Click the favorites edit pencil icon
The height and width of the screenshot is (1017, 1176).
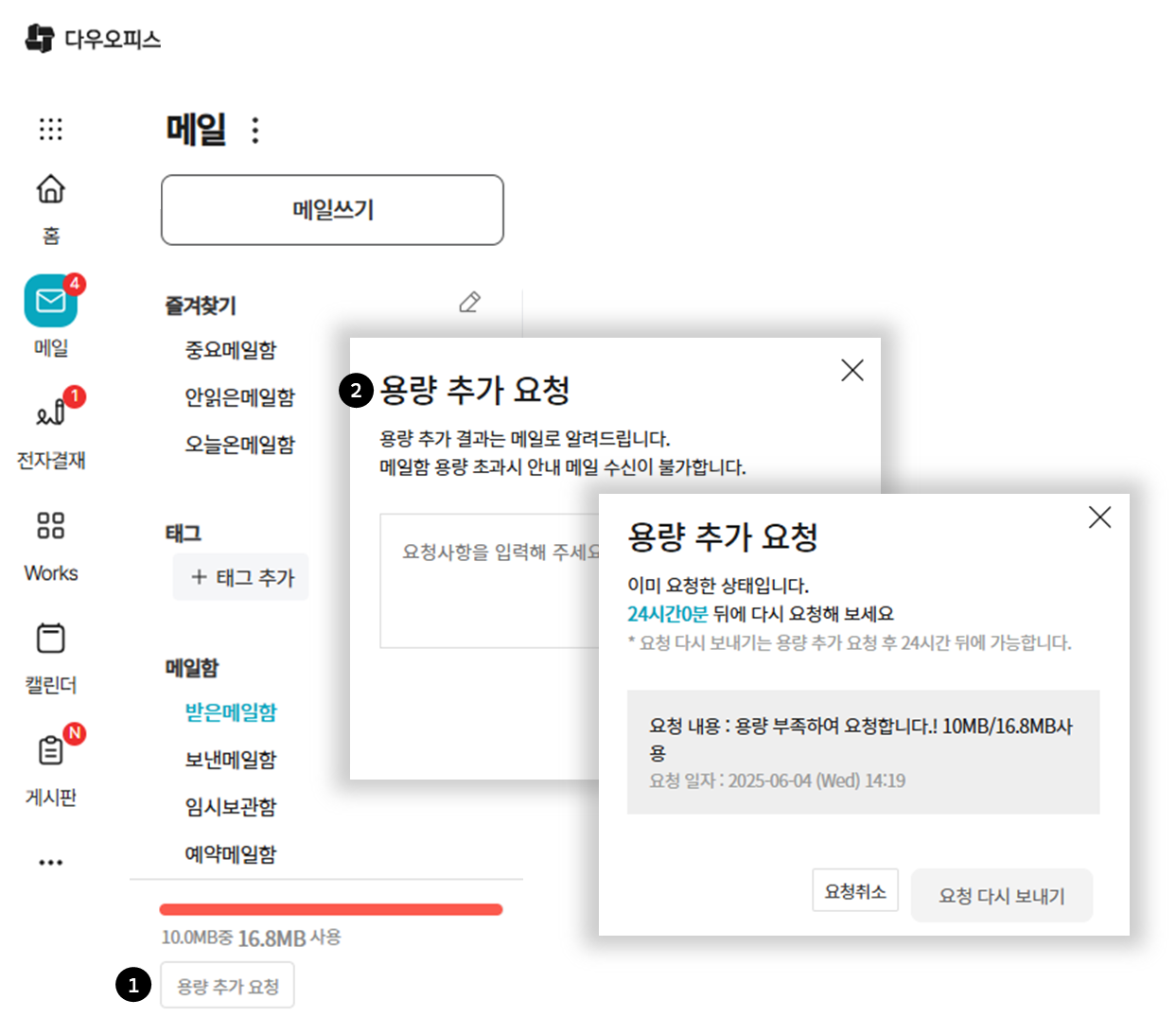469,303
